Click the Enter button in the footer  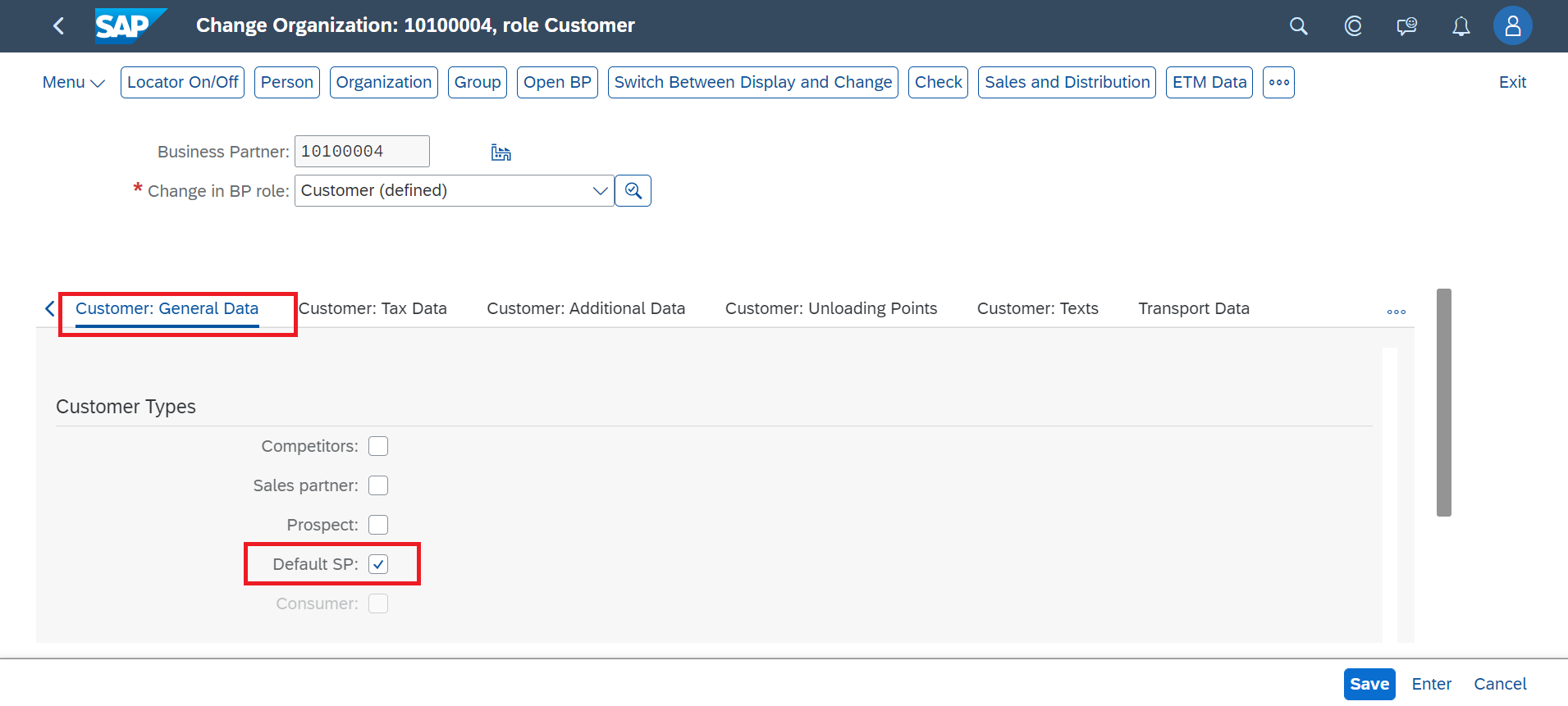point(1432,684)
